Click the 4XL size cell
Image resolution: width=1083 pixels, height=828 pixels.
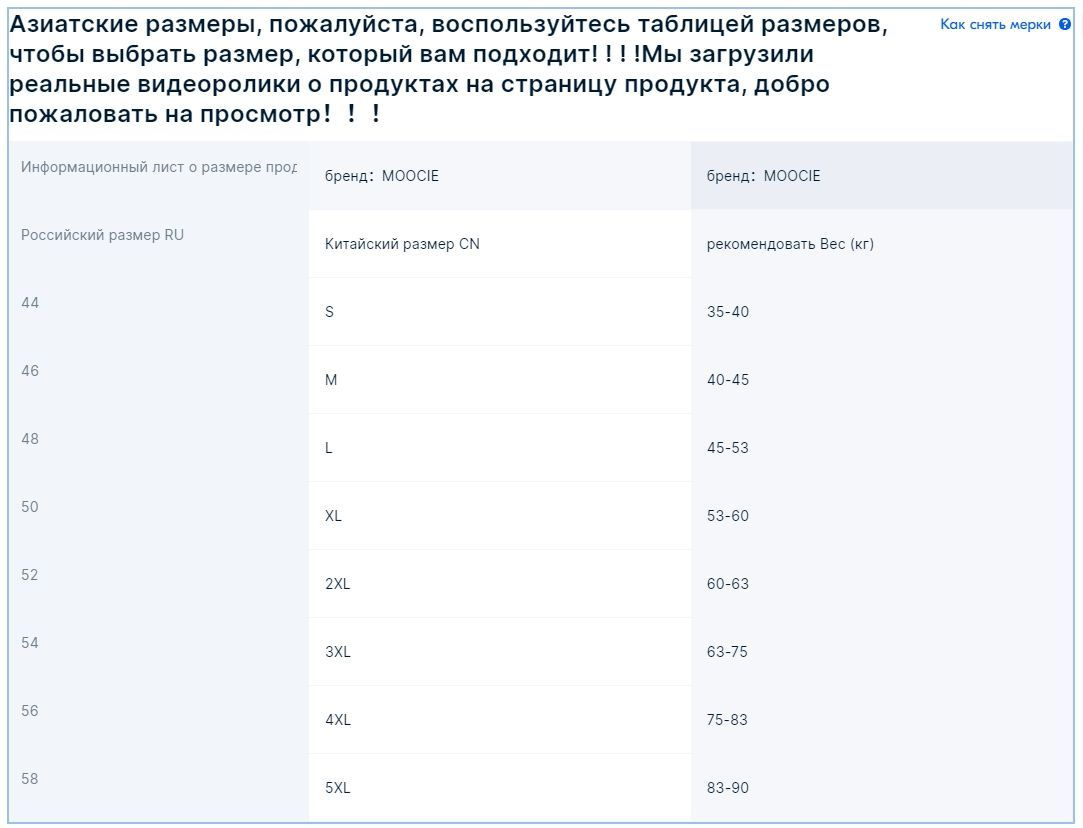[x=500, y=720]
